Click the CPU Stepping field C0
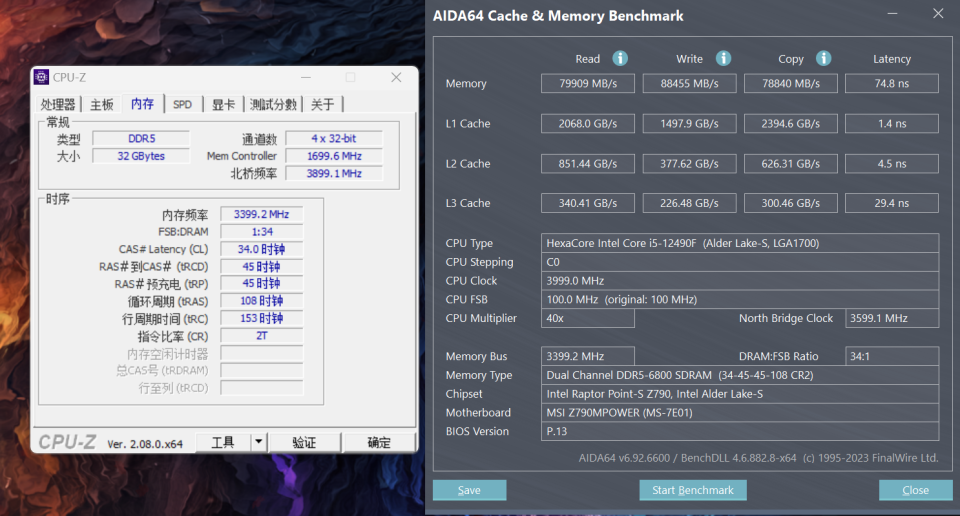The image size is (960, 516). coord(740,262)
